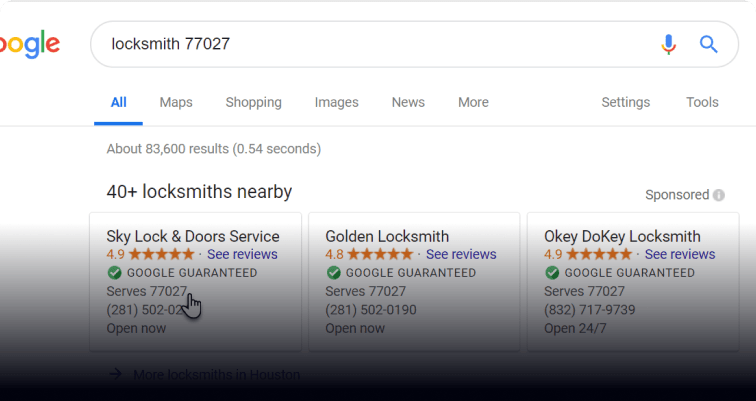This screenshot has width=756, height=401.
Task: Switch to the Shopping tab
Action: point(253,102)
